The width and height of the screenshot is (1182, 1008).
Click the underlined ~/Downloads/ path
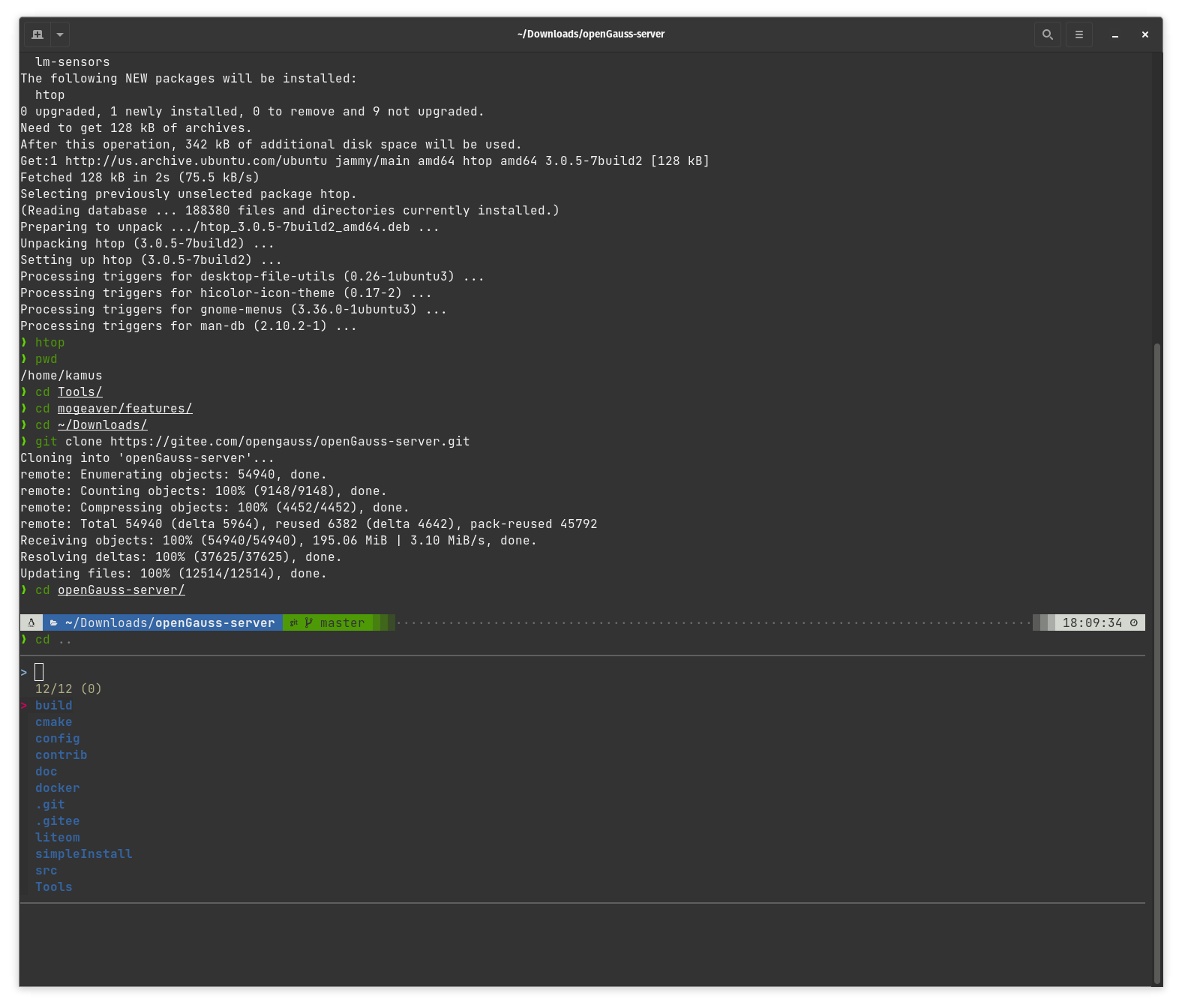point(103,425)
